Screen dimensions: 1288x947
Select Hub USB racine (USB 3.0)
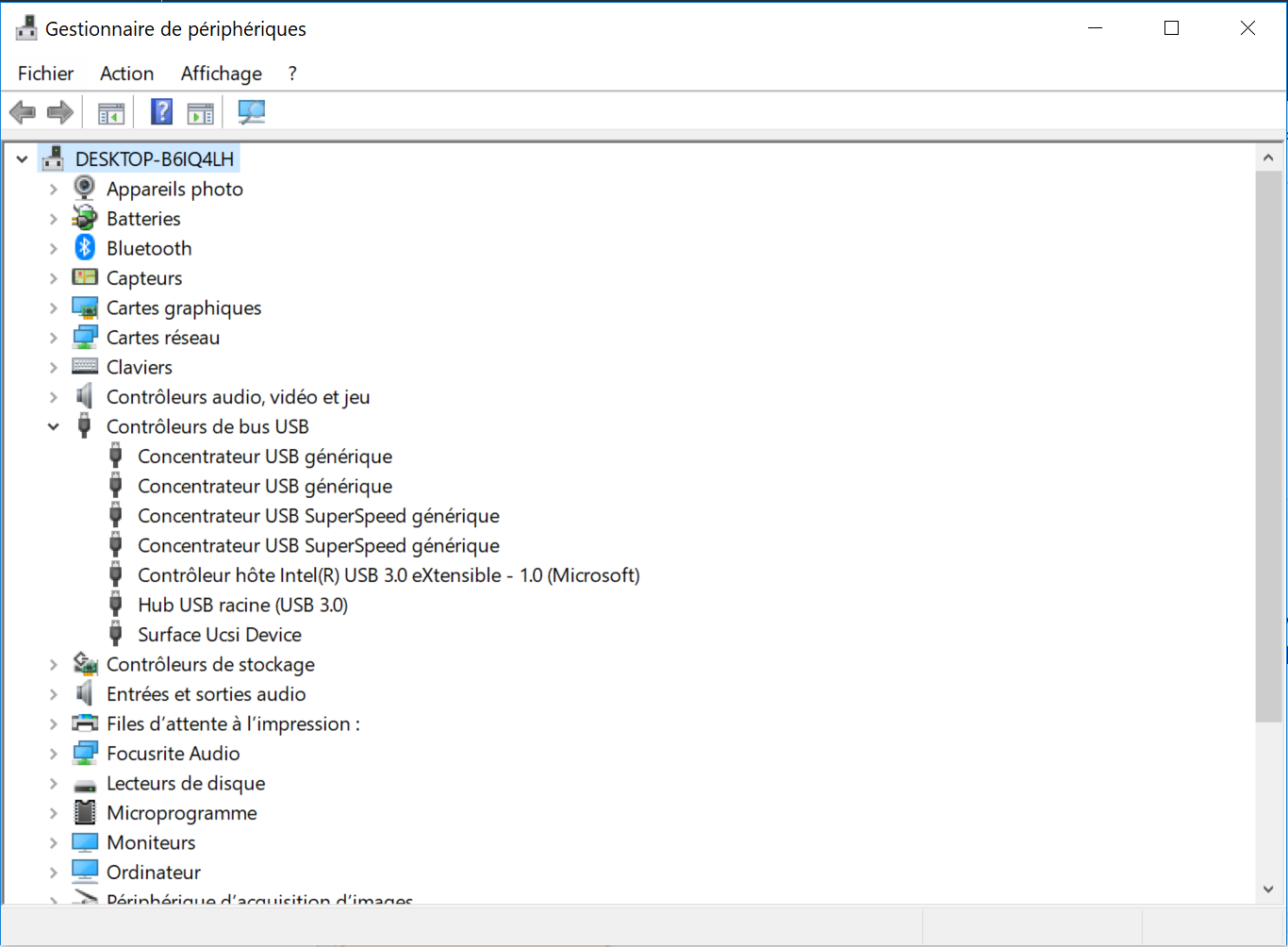pos(243,605)
